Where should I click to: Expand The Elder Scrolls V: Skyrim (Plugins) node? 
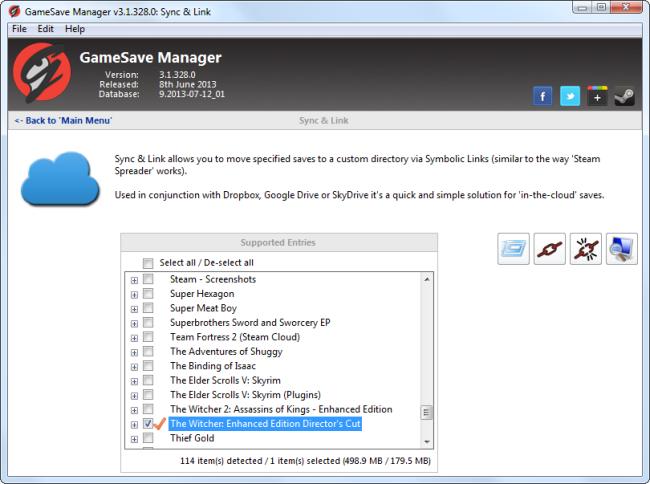pos(134,396)
